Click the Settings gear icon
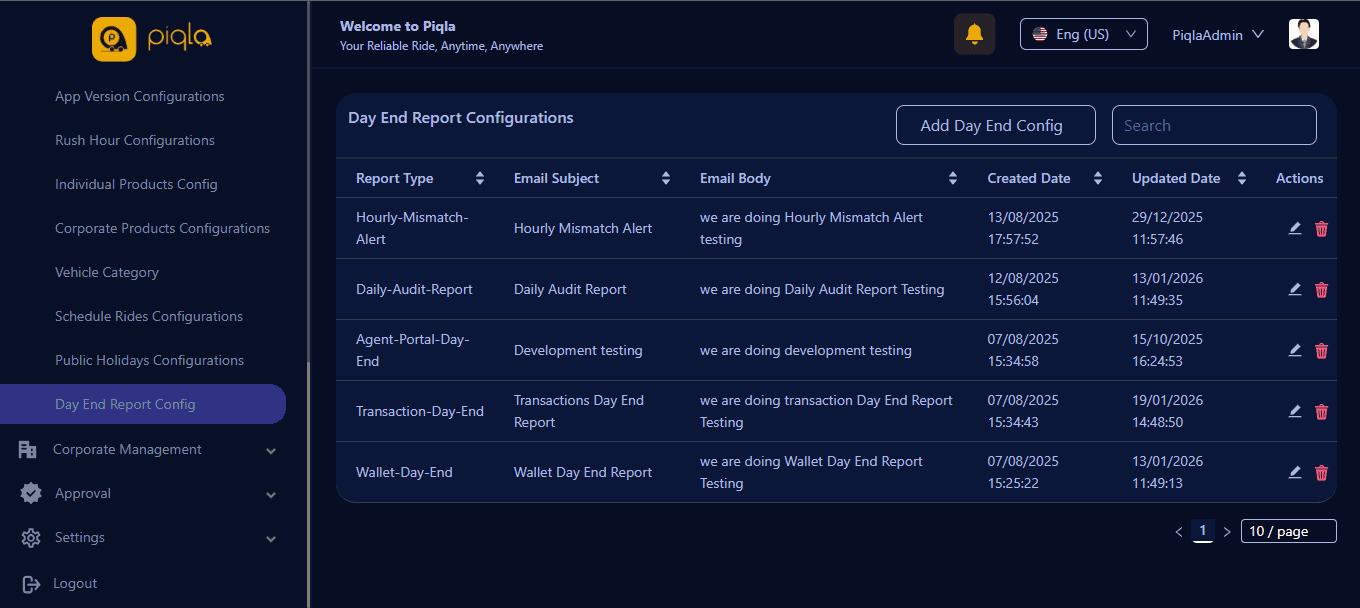Screen dimensions: 1360x608 [x=31, y=538]
